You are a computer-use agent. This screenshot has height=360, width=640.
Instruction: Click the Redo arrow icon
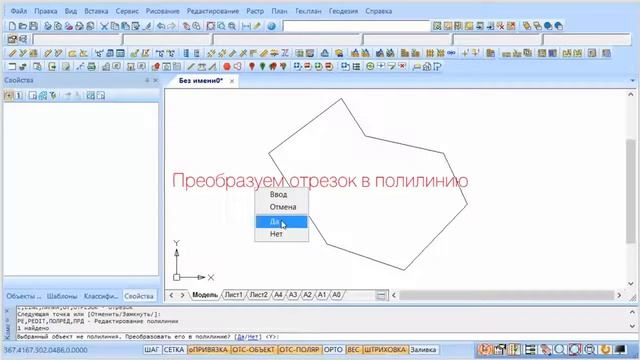[172, 26]
